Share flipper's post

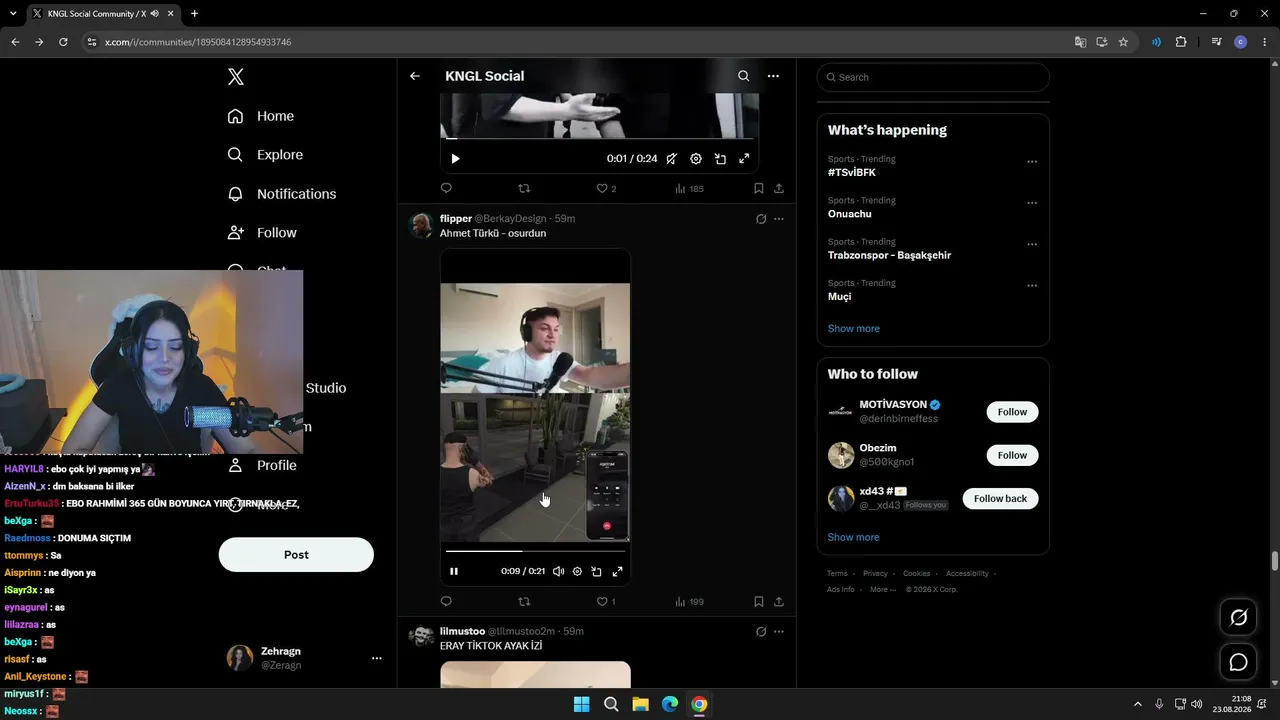(779, 602)
